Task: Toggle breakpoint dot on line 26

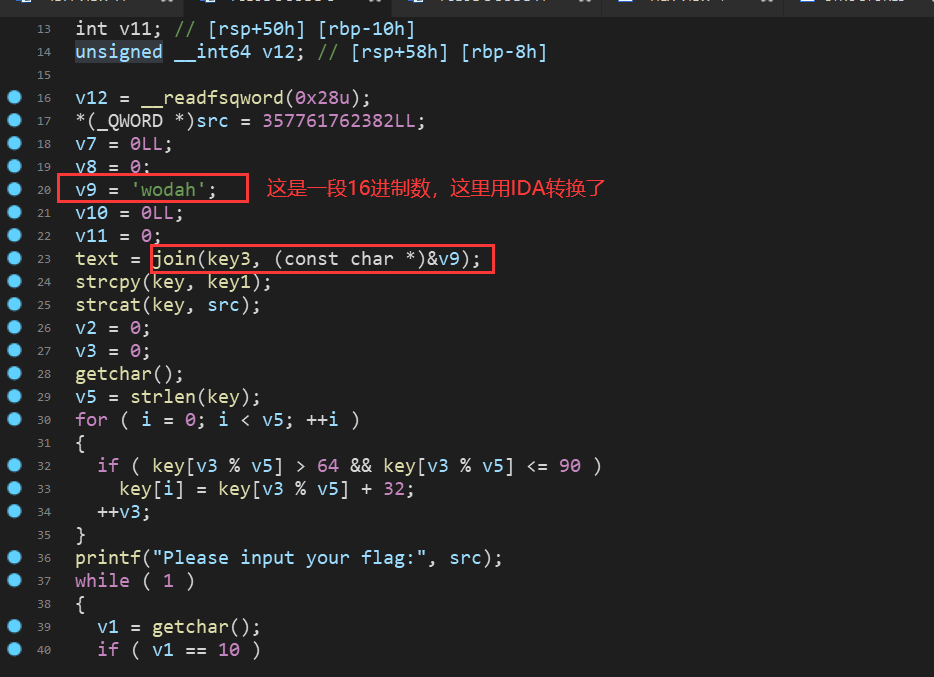Action: pyautogui.click(x=14, y=327)
